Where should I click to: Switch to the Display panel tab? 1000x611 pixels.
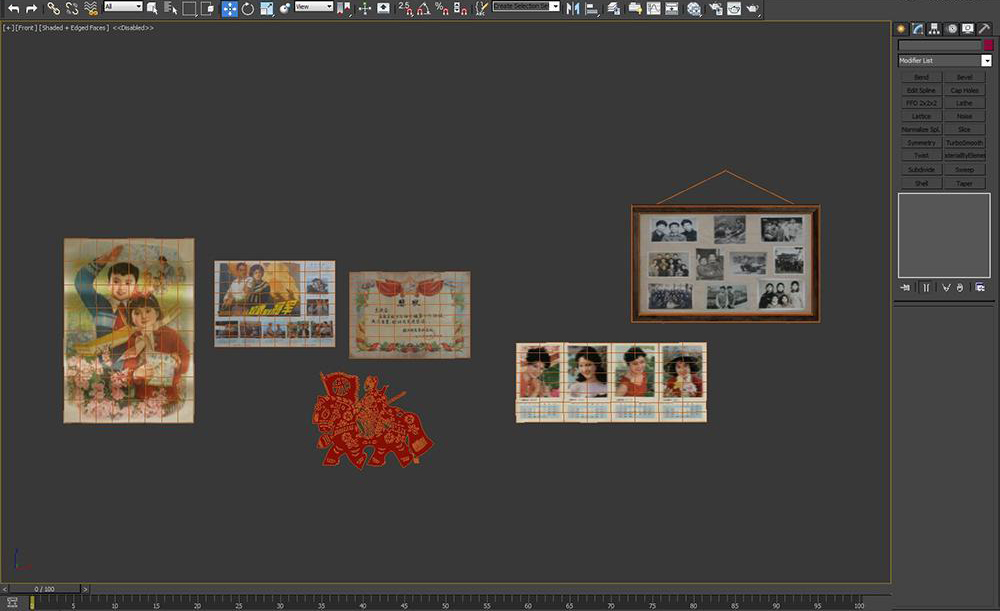click(x=968, y=29)
